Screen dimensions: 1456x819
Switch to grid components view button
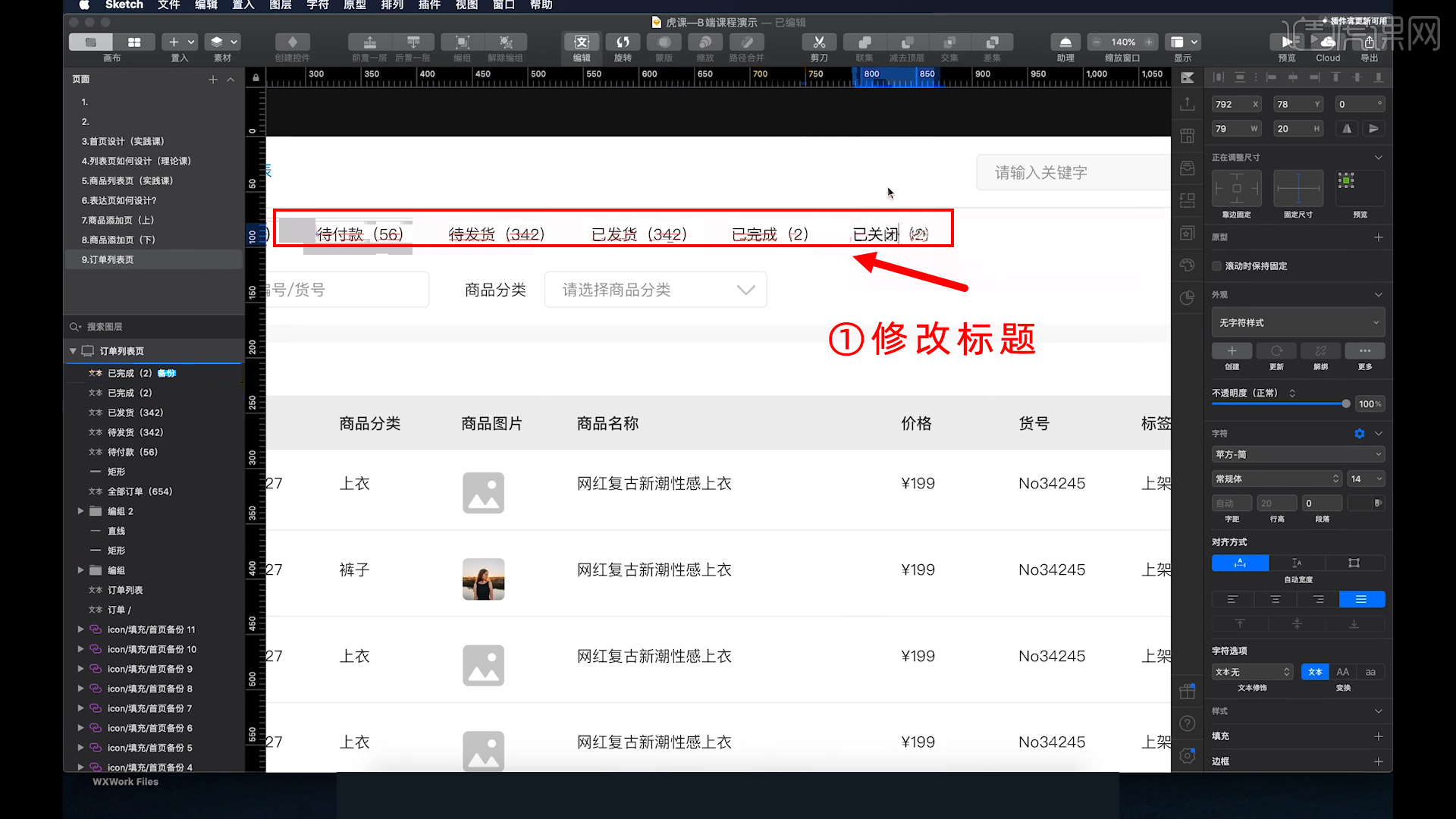134,42
